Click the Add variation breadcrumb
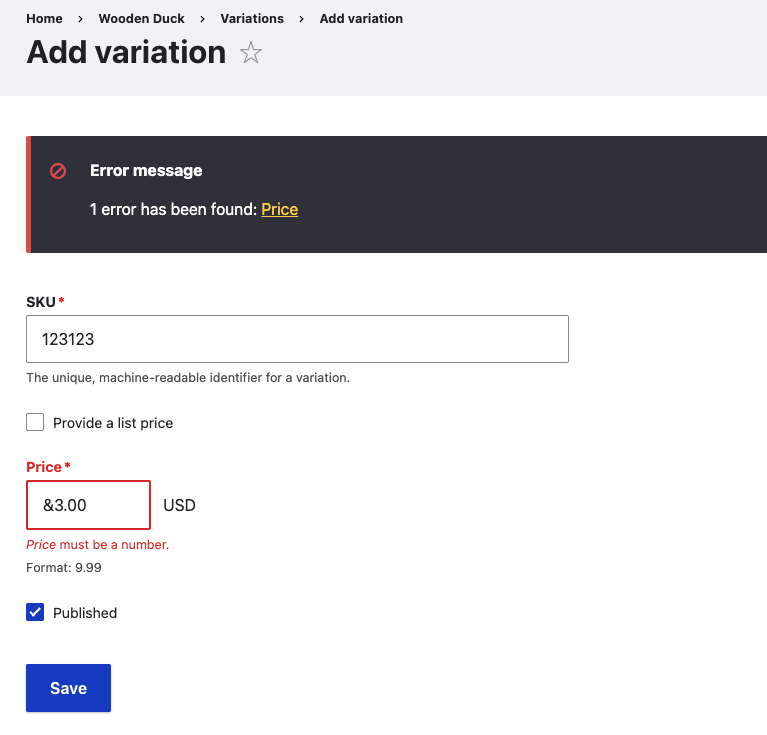Image resolution: width=767 pixels, height=735 pixels. (361, 19)
